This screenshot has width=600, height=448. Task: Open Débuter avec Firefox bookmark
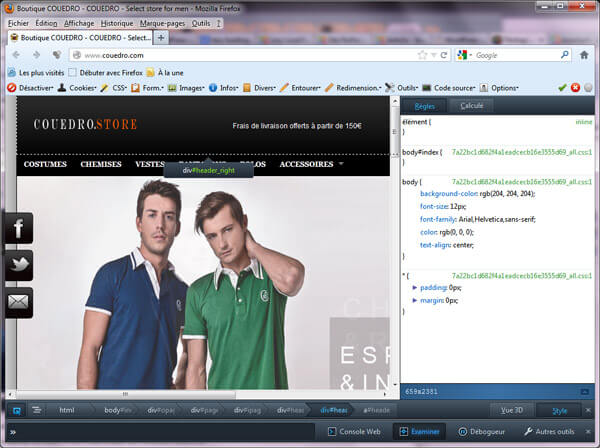click(106, 73)
